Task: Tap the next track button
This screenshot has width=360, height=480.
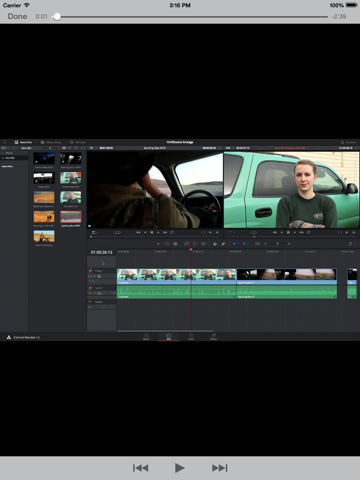Action: [220, 468]
